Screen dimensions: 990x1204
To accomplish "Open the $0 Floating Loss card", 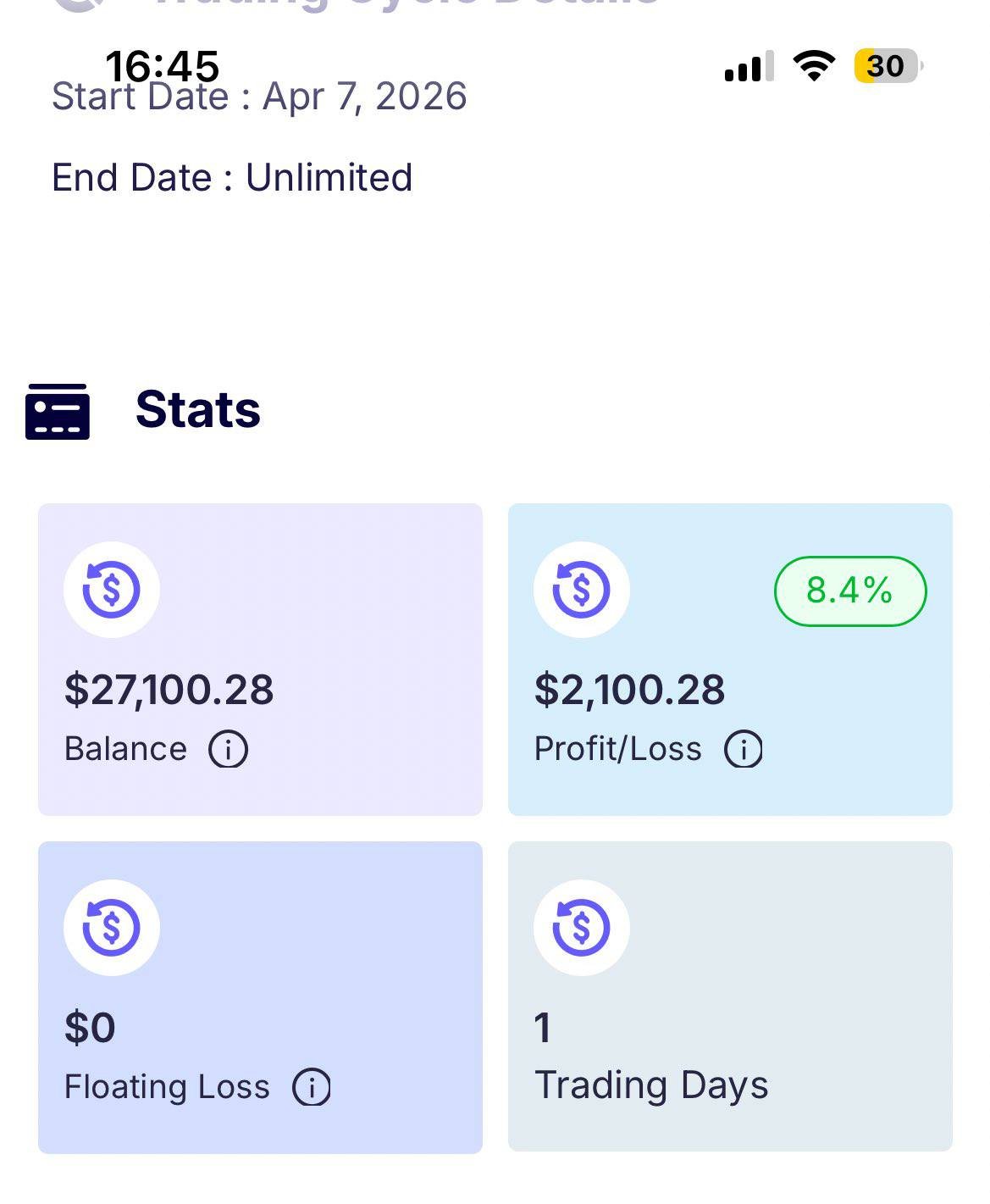I will pyautogui.click(x=260, y=997).
